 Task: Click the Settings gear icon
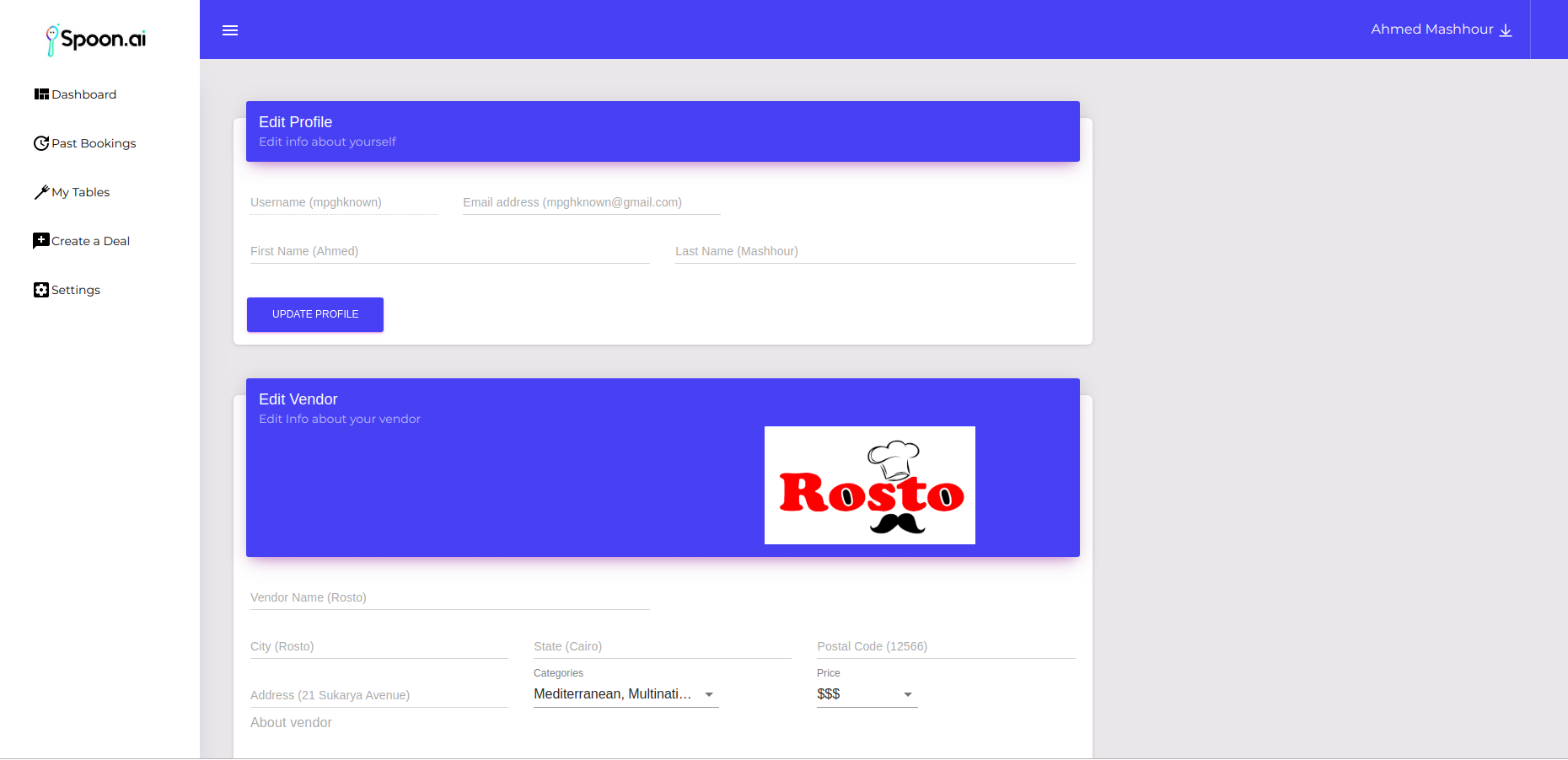click(41, 290)
